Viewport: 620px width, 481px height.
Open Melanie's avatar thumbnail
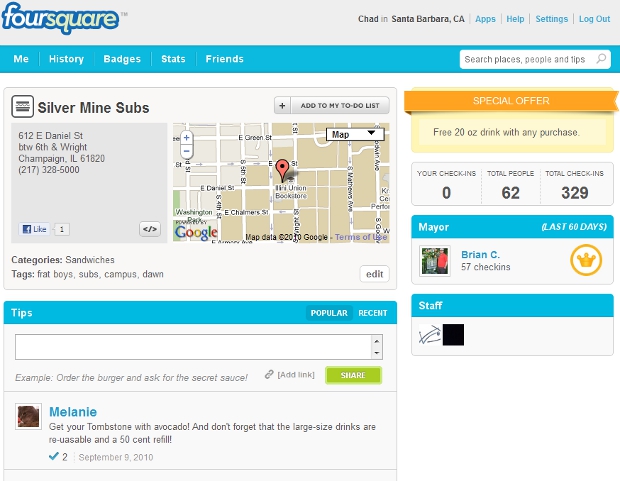pos(28,417)
